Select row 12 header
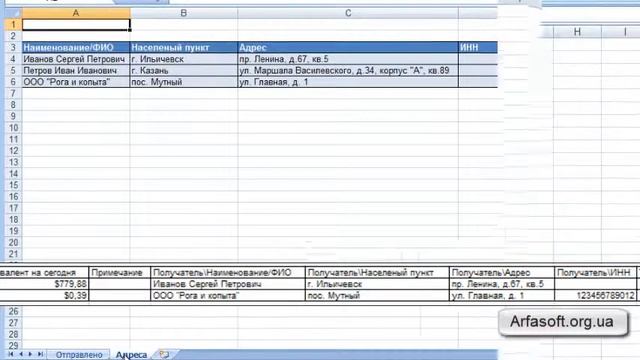 (x=13, y=151)
